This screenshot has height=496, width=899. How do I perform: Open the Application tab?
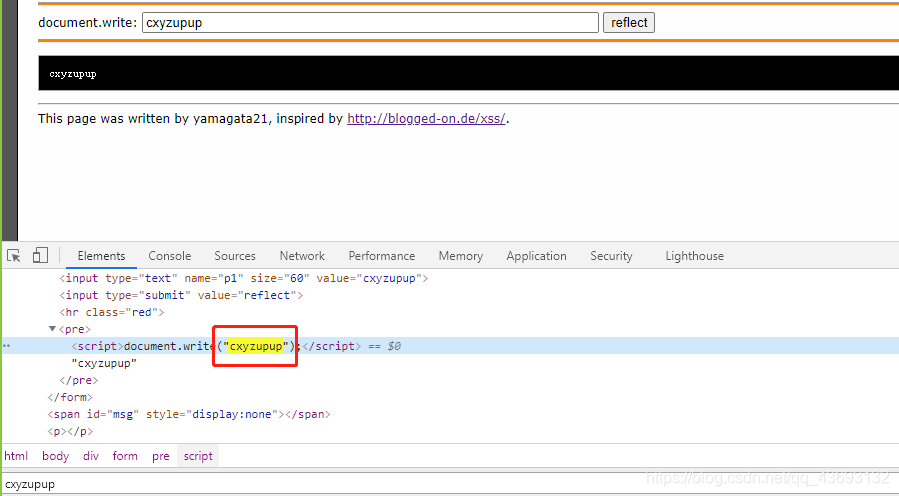(537, 256)
